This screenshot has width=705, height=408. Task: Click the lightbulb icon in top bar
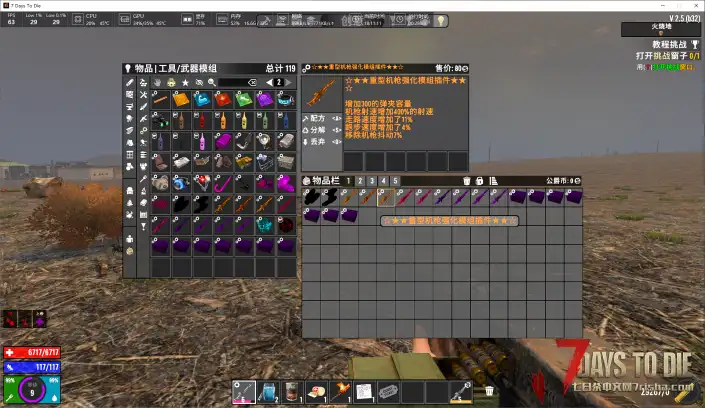point(443,19)
